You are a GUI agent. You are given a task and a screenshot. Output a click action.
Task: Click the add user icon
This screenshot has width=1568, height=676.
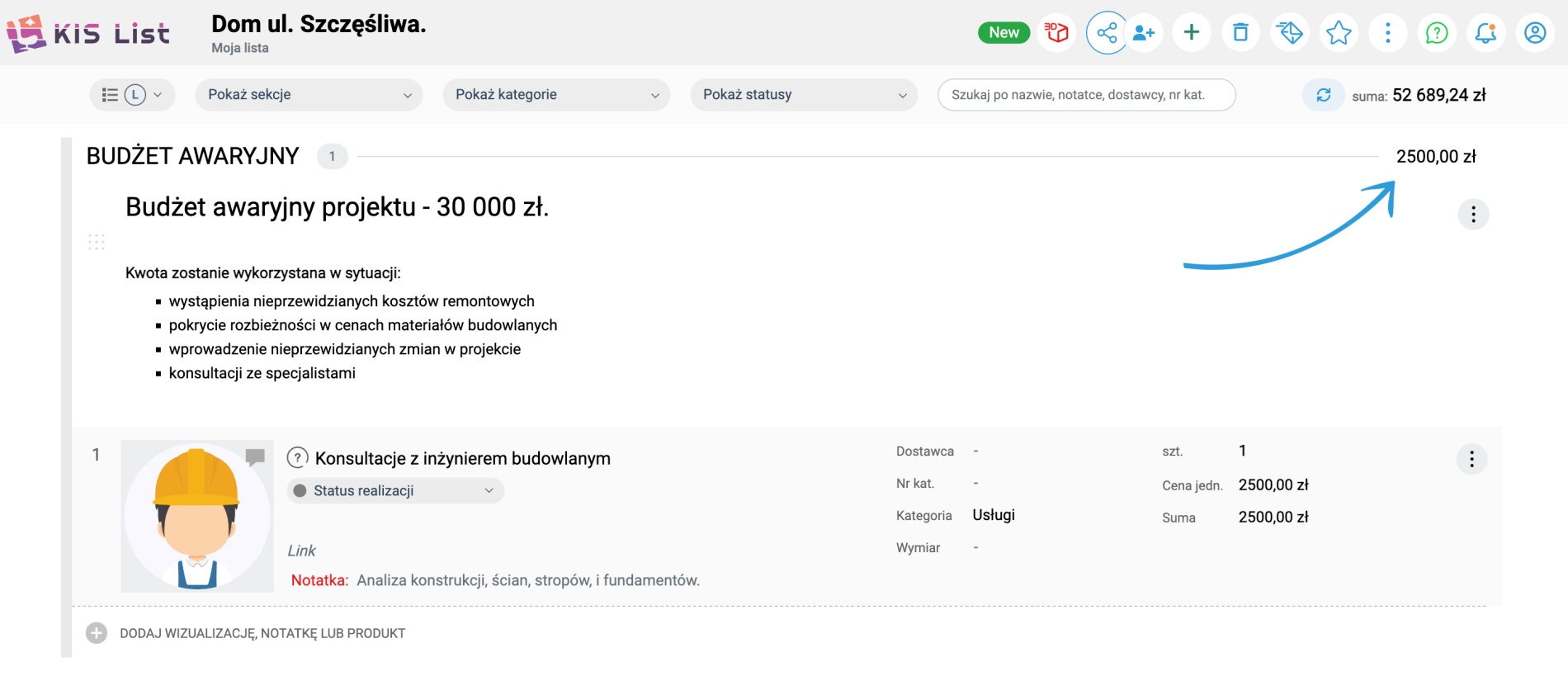1144,33
